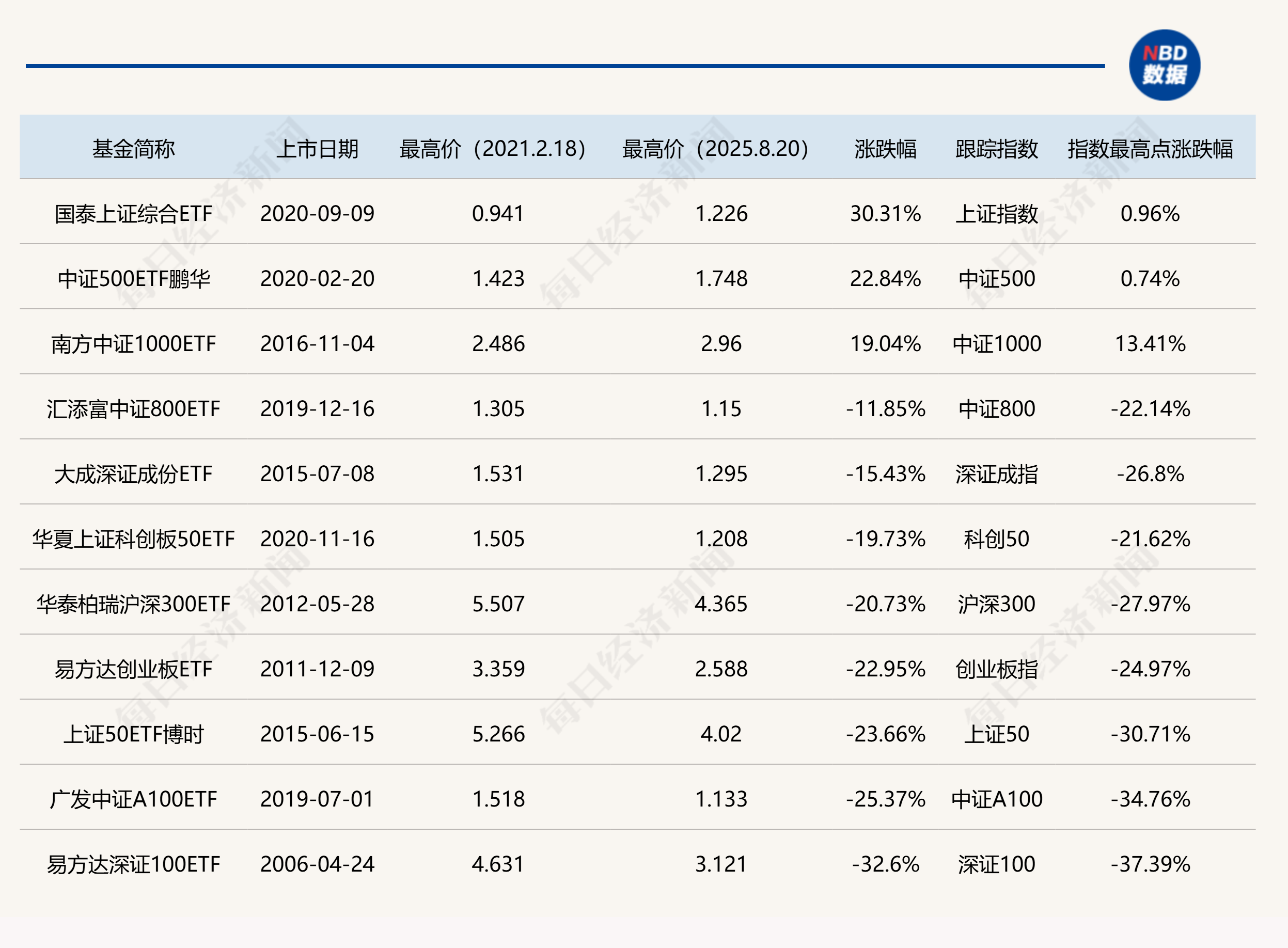Viewport: 1288px width, 948px height.
Task: Click the 上市日期 column header
Action: pos(317,149)
